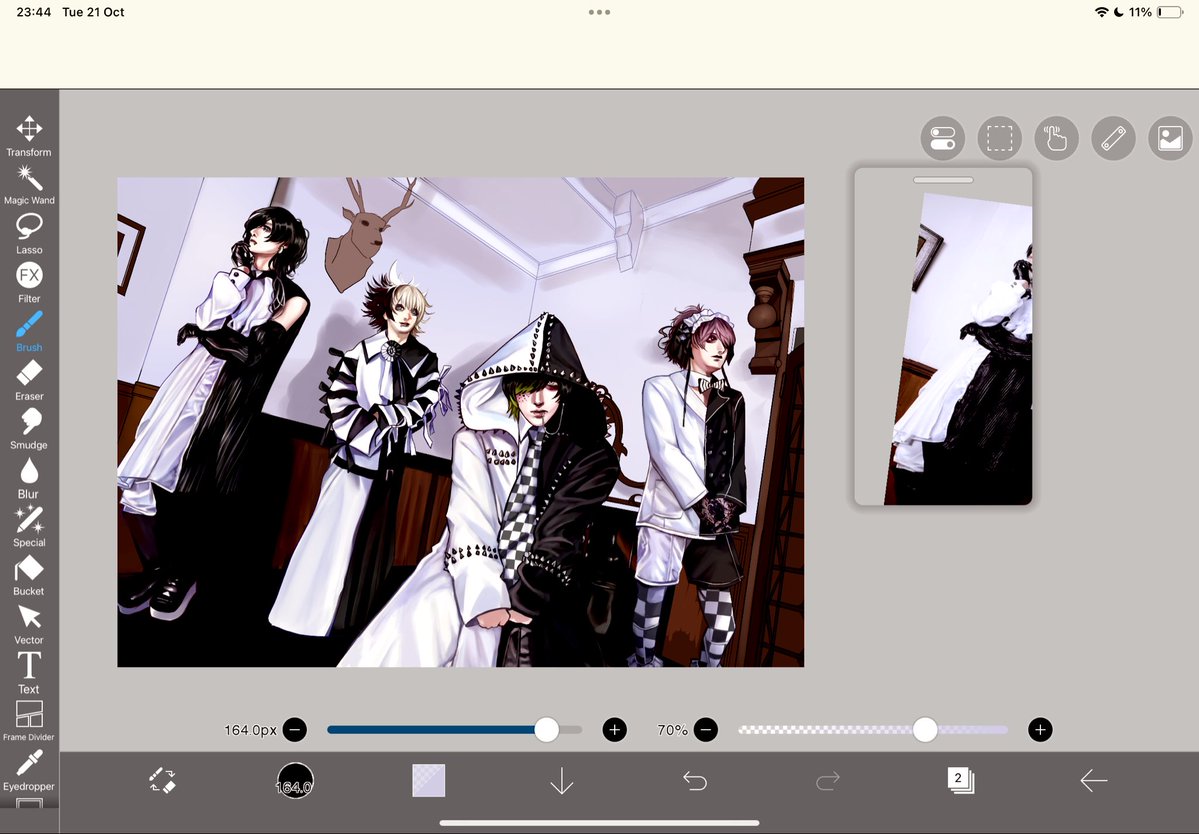Increase opacity with plus button
The height and width of the screenshot is (834, 1199).
[1040, 730]
